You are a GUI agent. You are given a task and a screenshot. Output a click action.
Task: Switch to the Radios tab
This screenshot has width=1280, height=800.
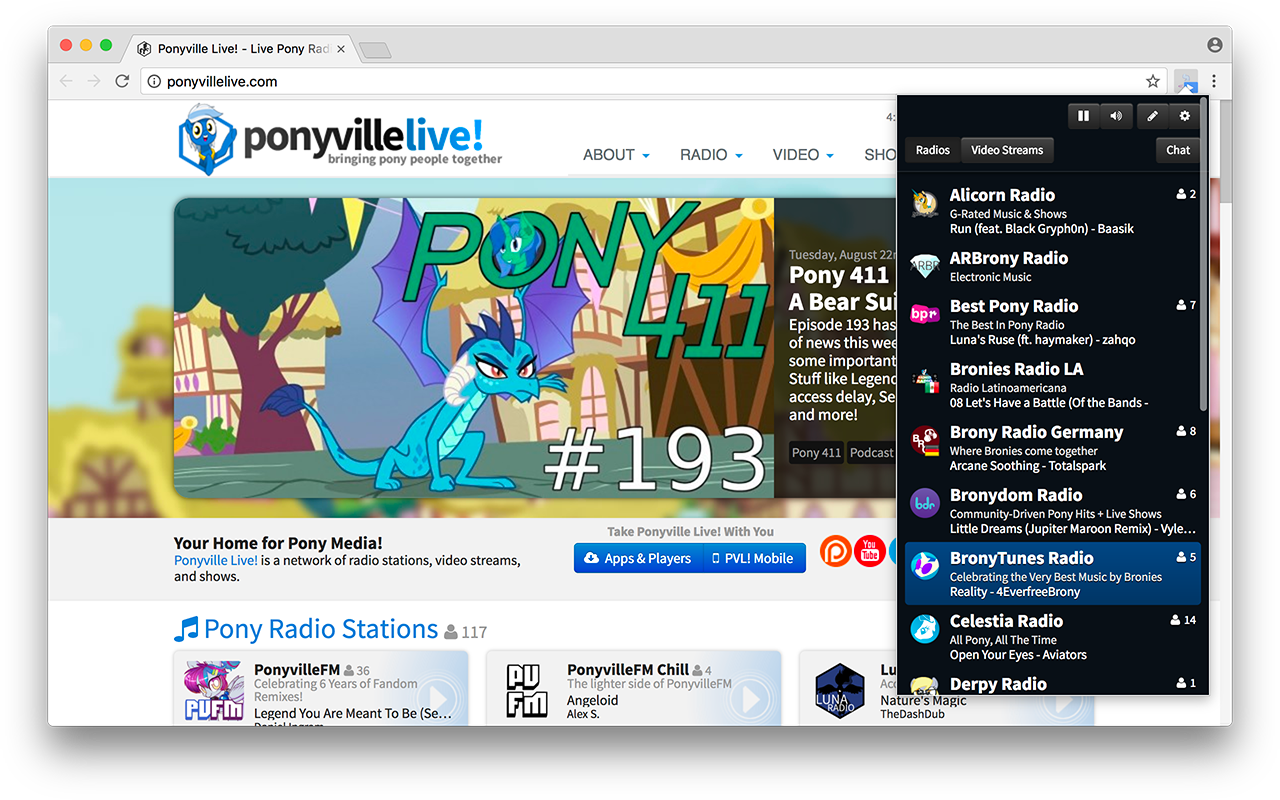click(x=933, y=150)
